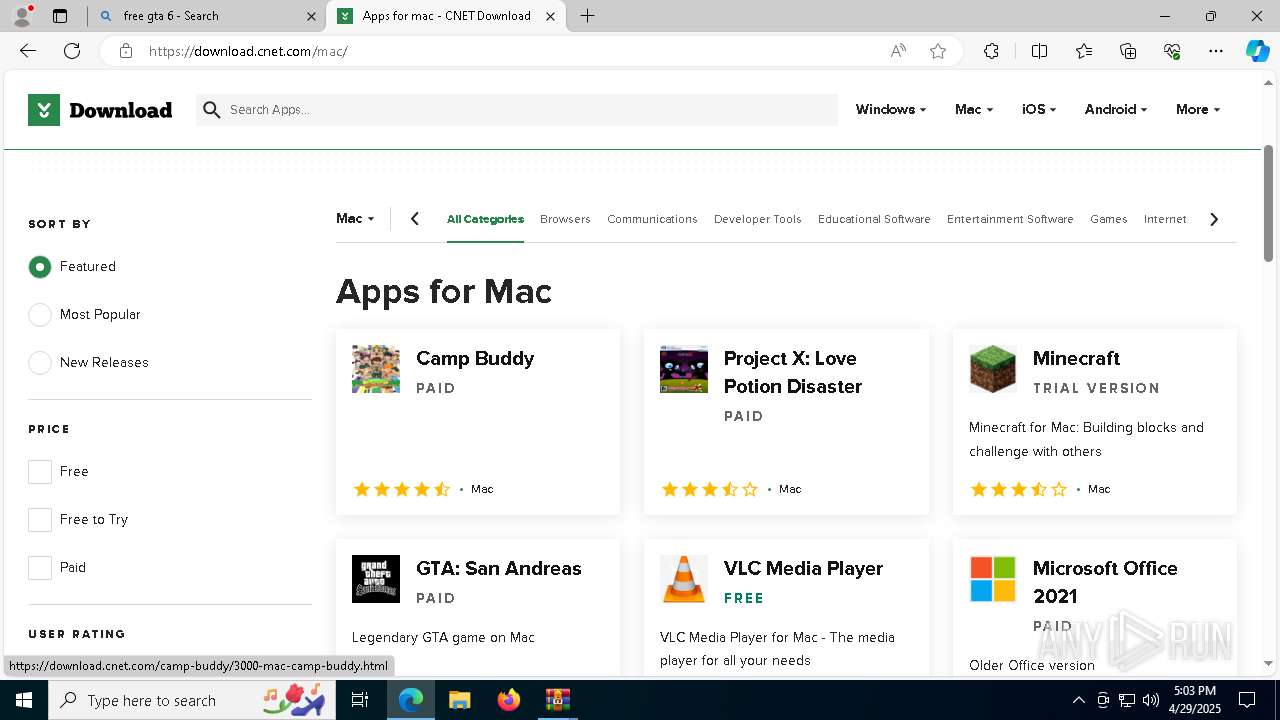Click the search magnifier icon
The image size is (1280, 720).
211,110
